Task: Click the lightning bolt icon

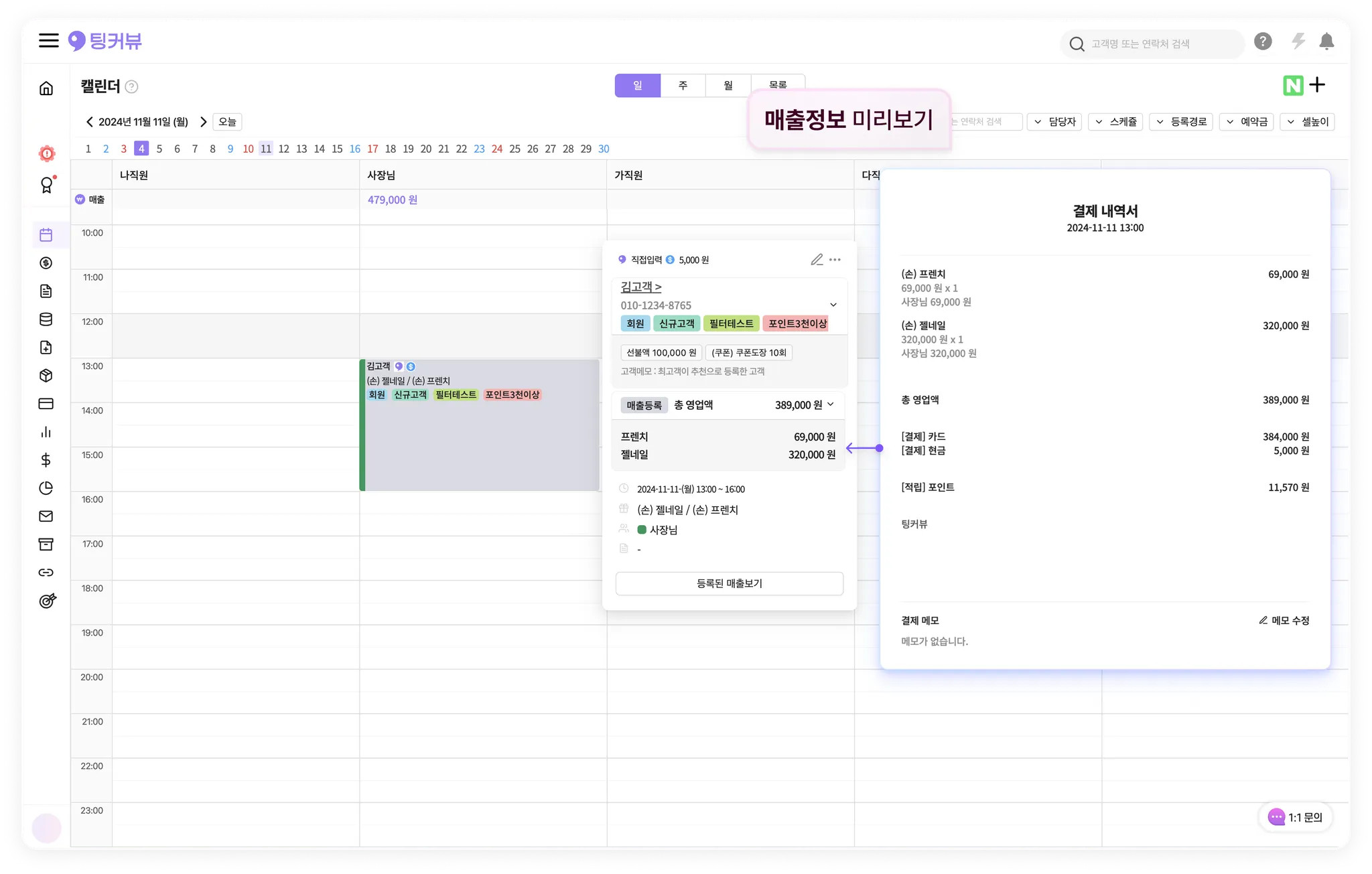Action: point(1298,42)
